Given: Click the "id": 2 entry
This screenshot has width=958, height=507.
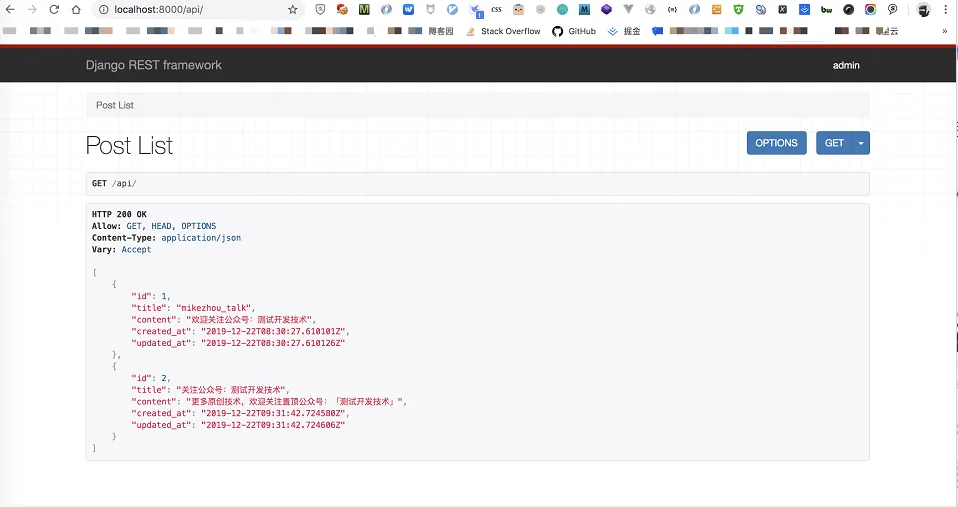Looking at the screenshot, I should tap(149, 378).
